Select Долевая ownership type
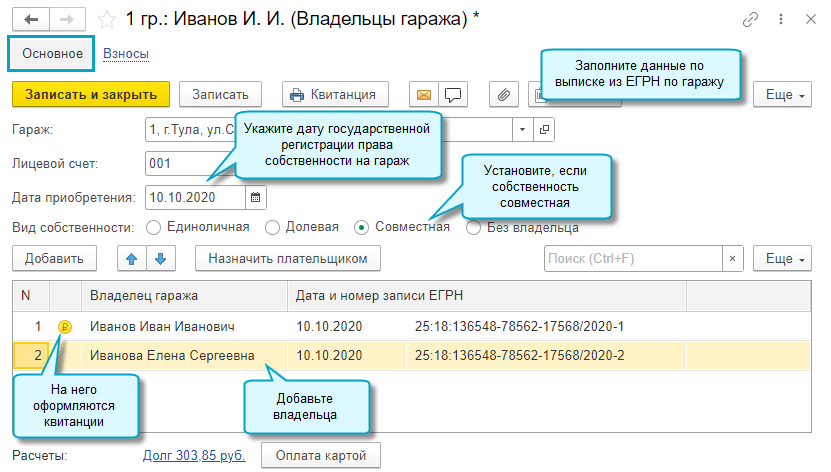This screenshot has width=831, height=472. click(302, 227)
